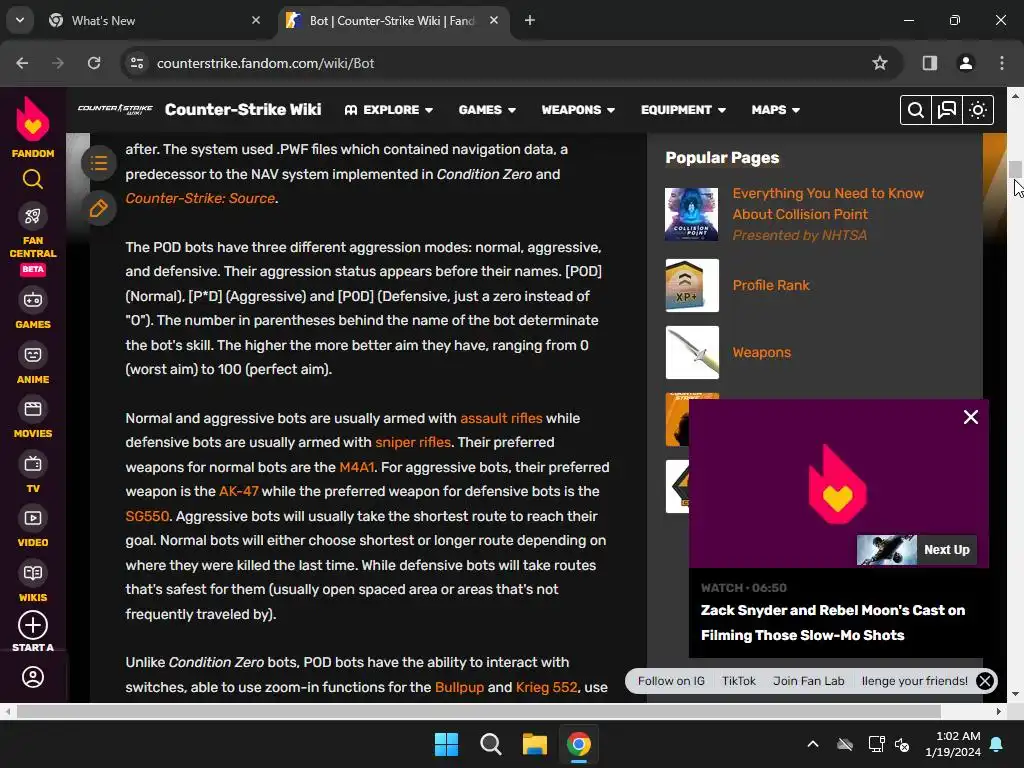The width and height of the screenshot is (1024, 768).
Task: Close the video player popup
Action: [970, 417]
